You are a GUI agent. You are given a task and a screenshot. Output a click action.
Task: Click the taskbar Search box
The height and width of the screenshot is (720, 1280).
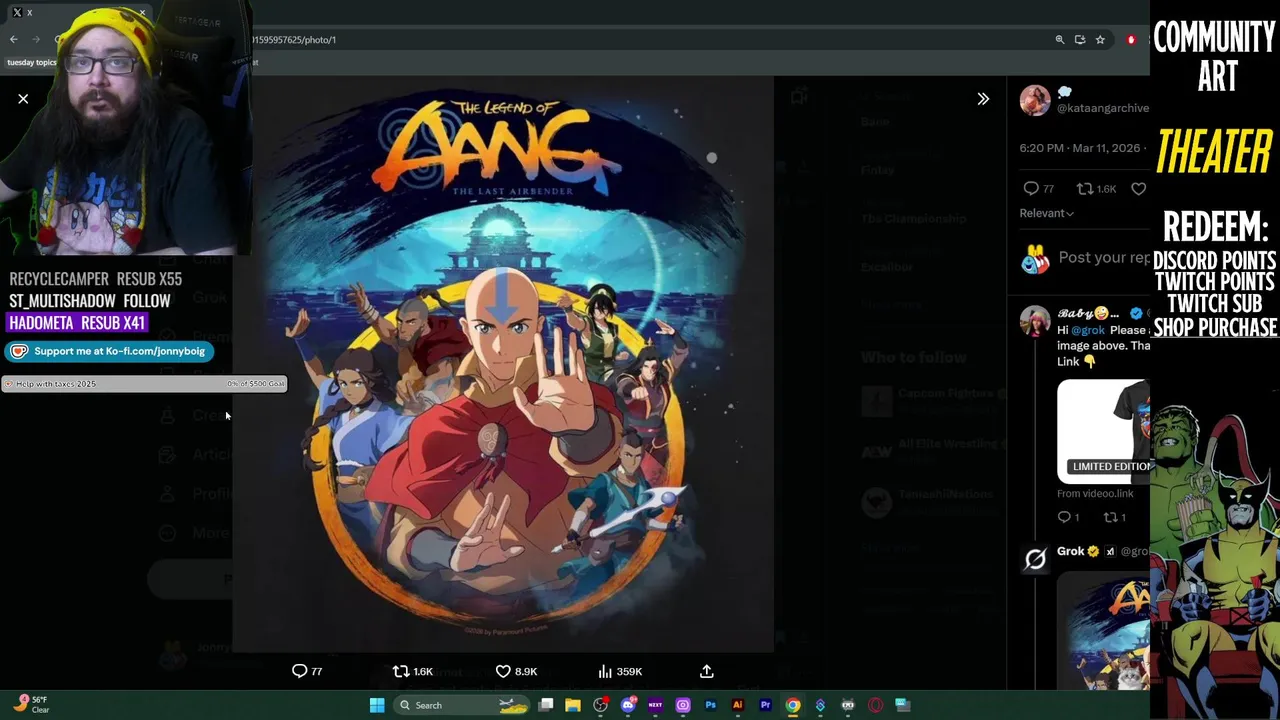pyautogui.click(x=462, y=705)
